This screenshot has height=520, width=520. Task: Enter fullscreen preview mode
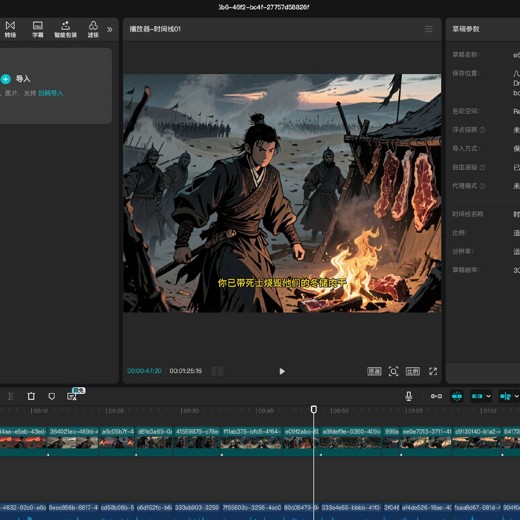[x=433, y=371]
